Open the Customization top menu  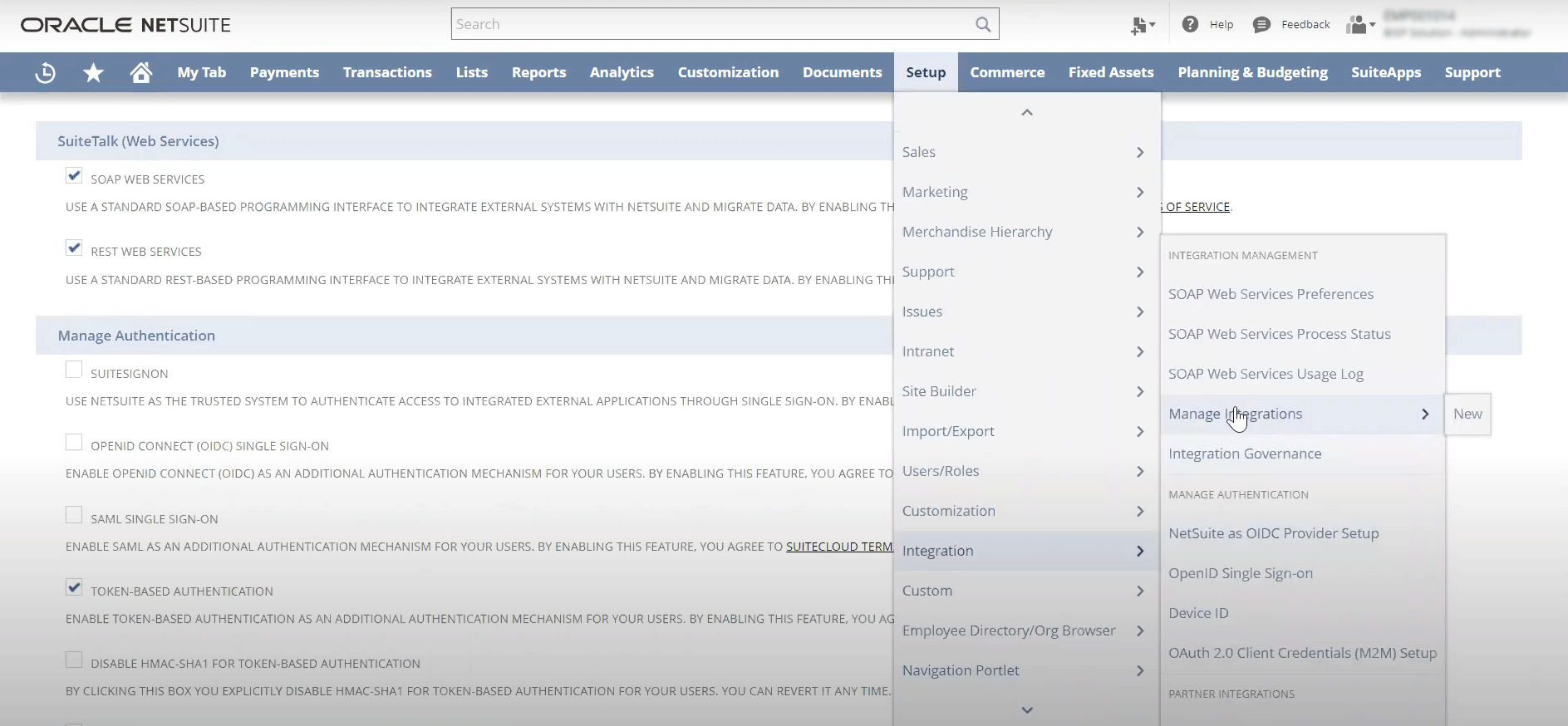coord(728,72)
